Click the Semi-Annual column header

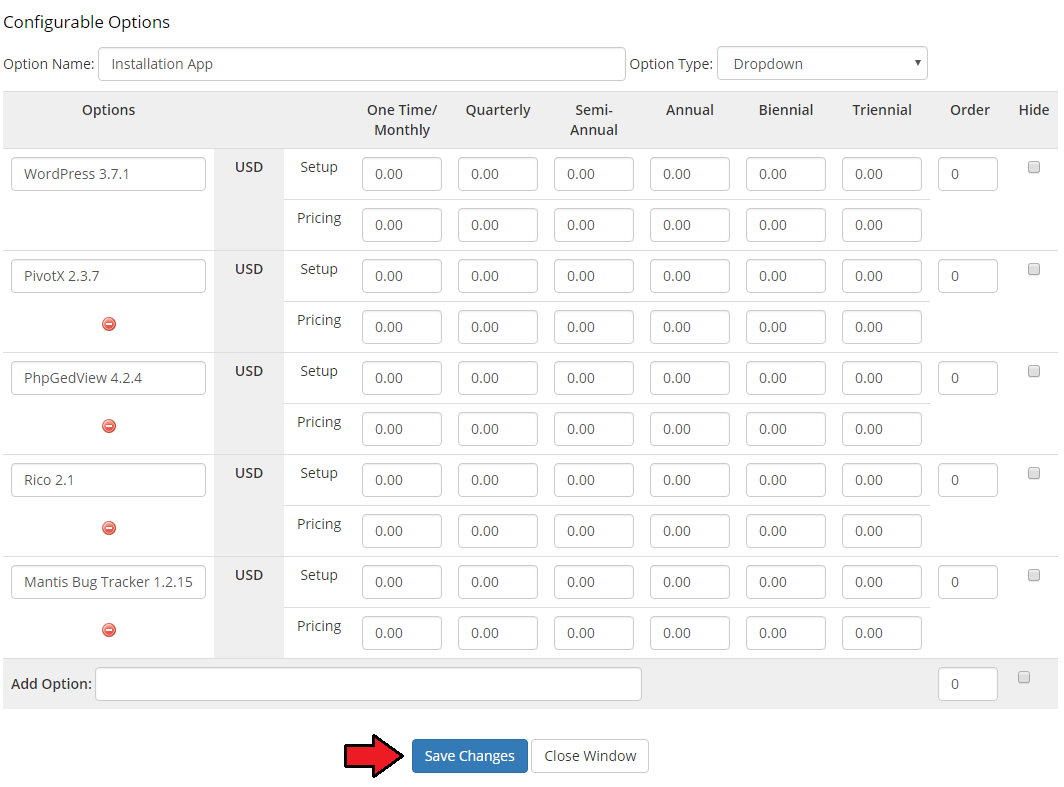click(594, 119)
